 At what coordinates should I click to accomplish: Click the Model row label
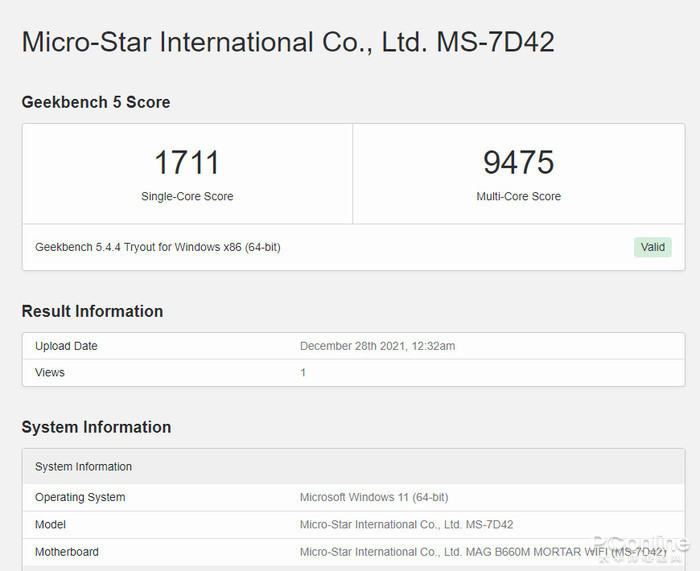pos(50,524)
